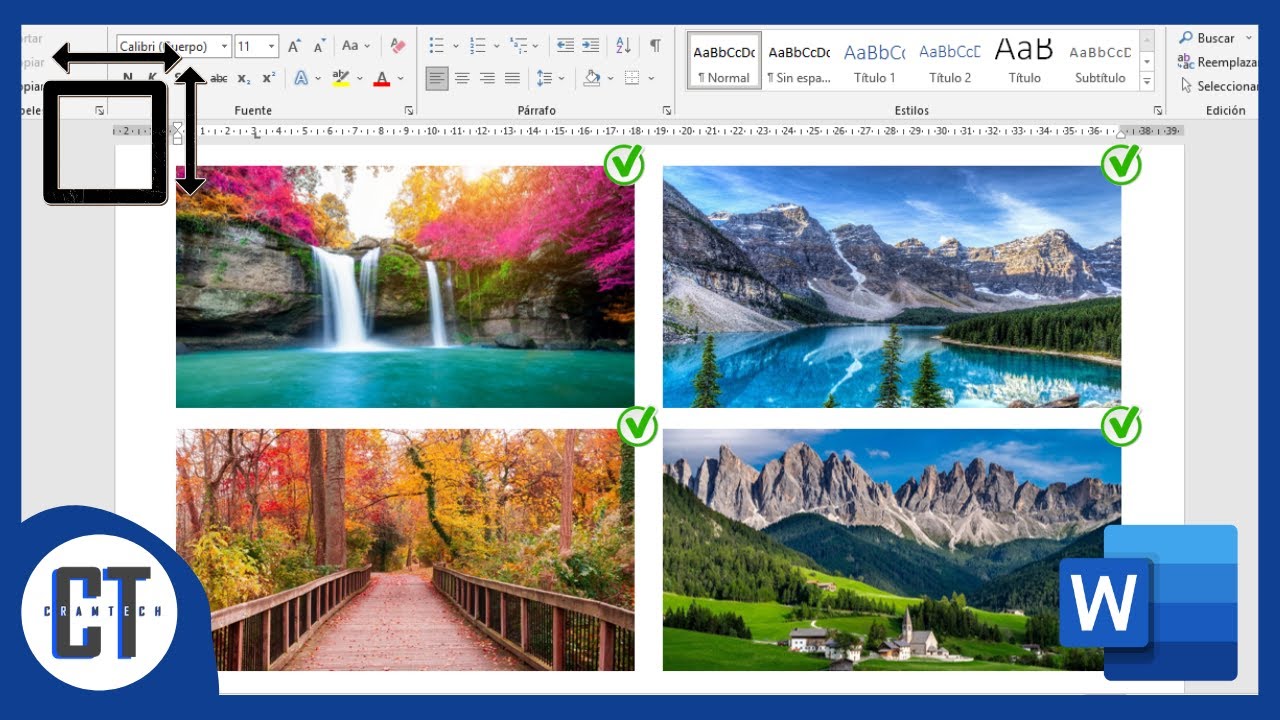This screenshot has height=720, width=1280.
Task: Expand the highlight color dropdown arrow
Action: pos(360,78)
